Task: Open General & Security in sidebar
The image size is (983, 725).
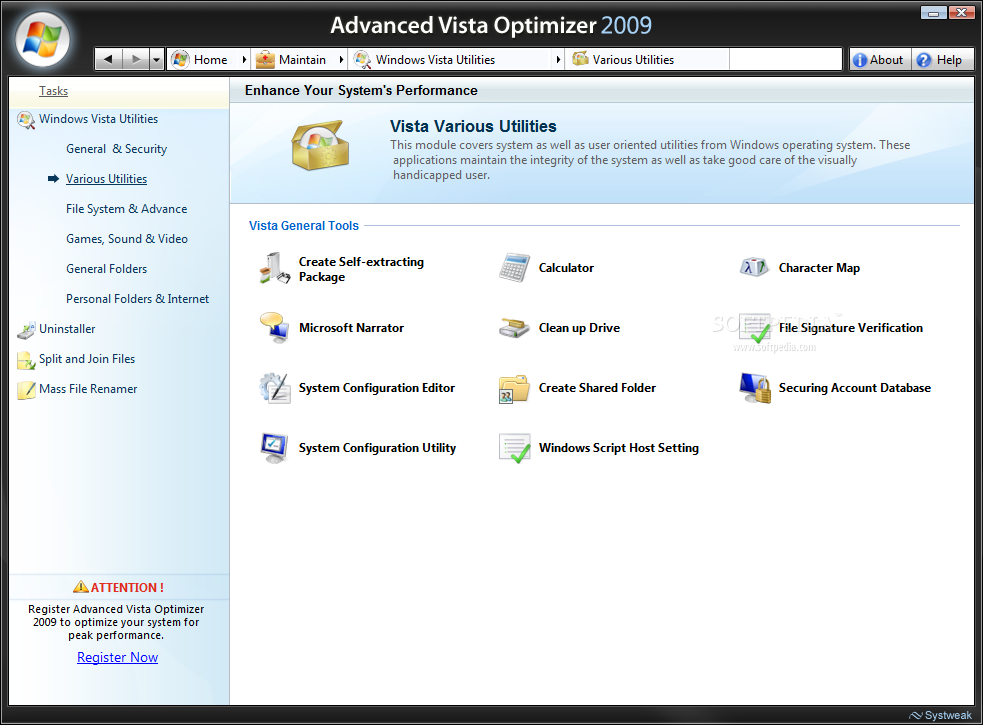Action: coord(117,149)
